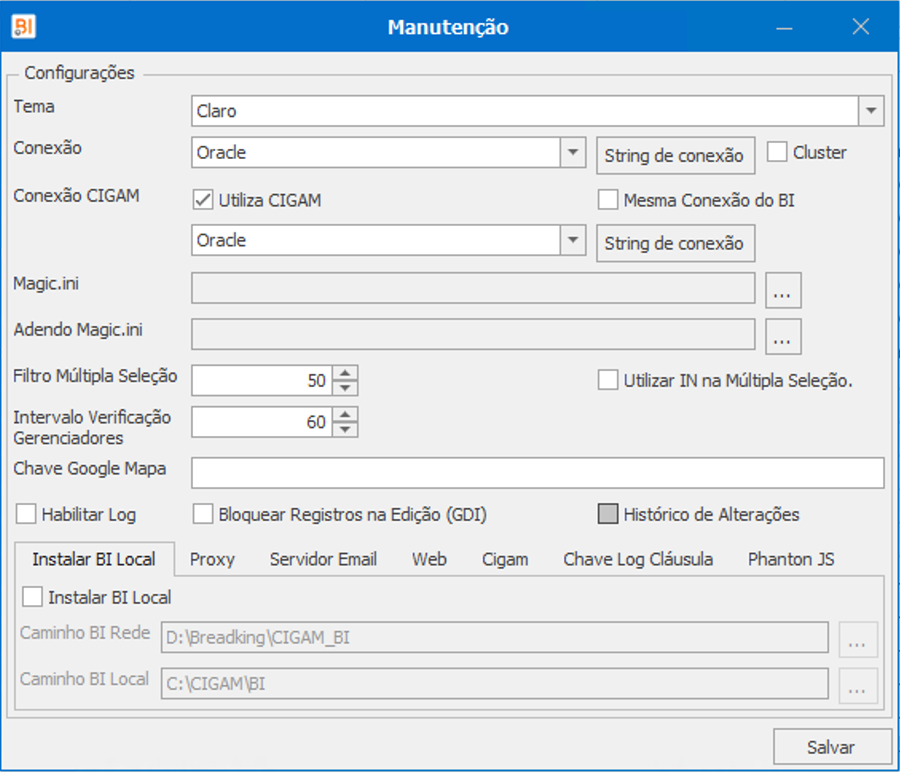Increase the Filtro Múltipla Seleção value

tap(344, 373)
